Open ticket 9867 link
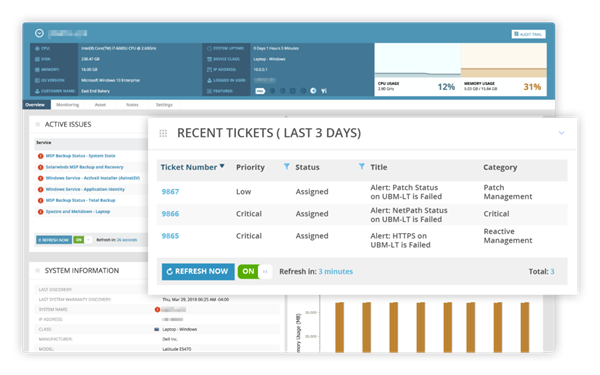 170,192
